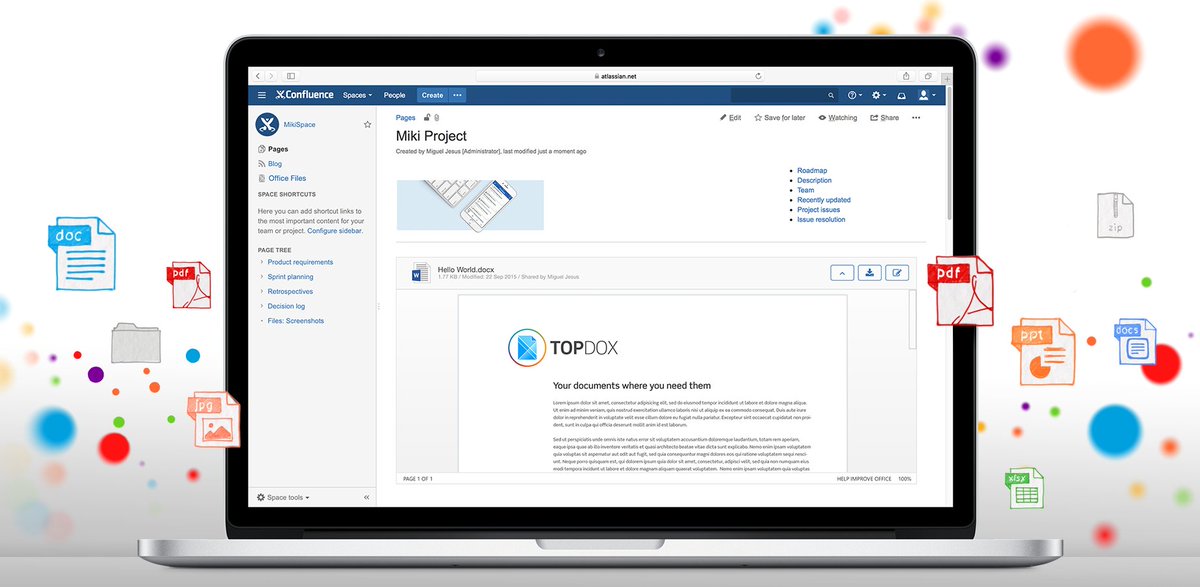Image resolution: width=1200 pixels, height=587 pixels.
Task: Toggle Watching for this page
Action: (x=838, y=118)
